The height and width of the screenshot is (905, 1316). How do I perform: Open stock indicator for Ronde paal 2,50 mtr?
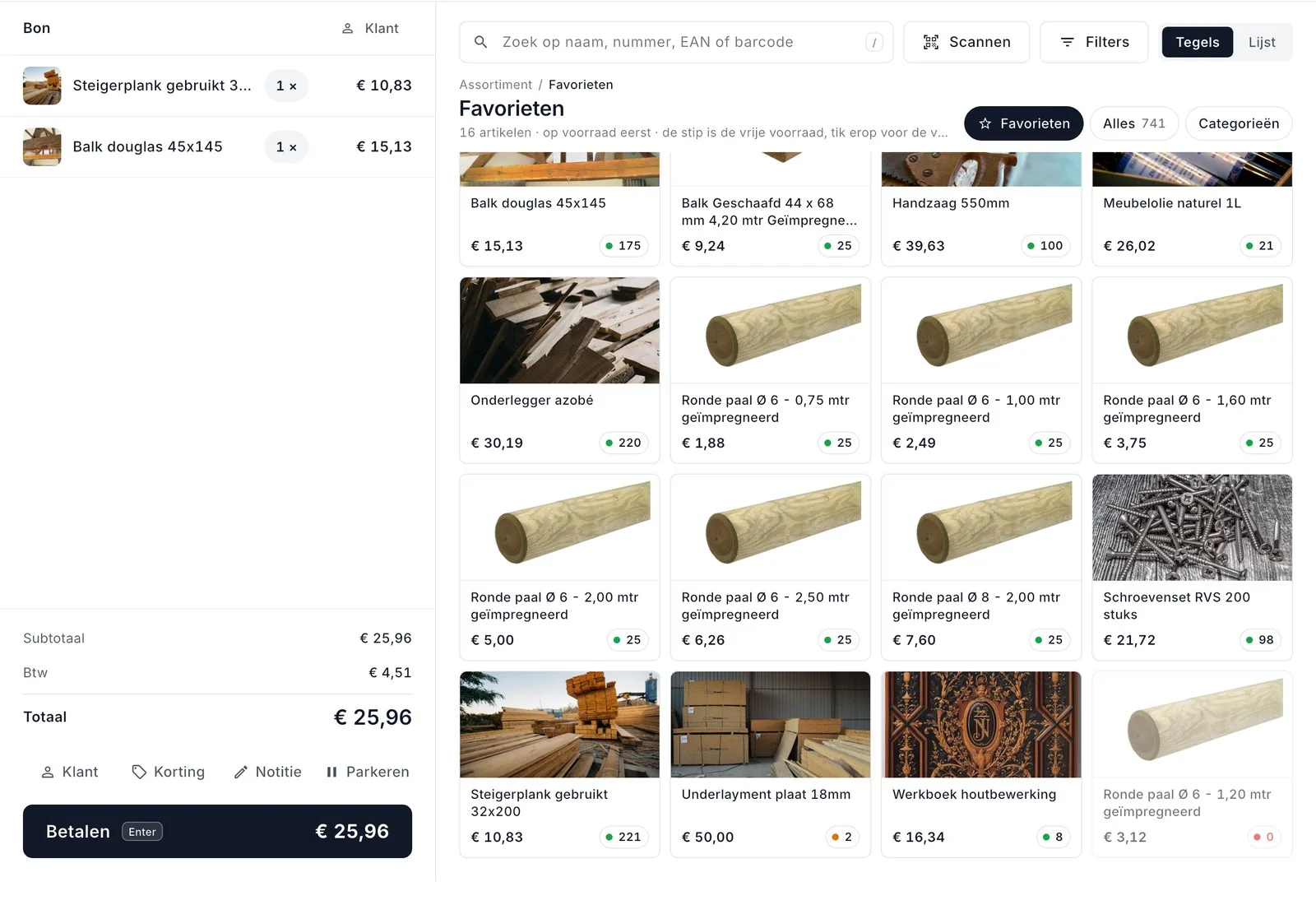tap(838, 639)
